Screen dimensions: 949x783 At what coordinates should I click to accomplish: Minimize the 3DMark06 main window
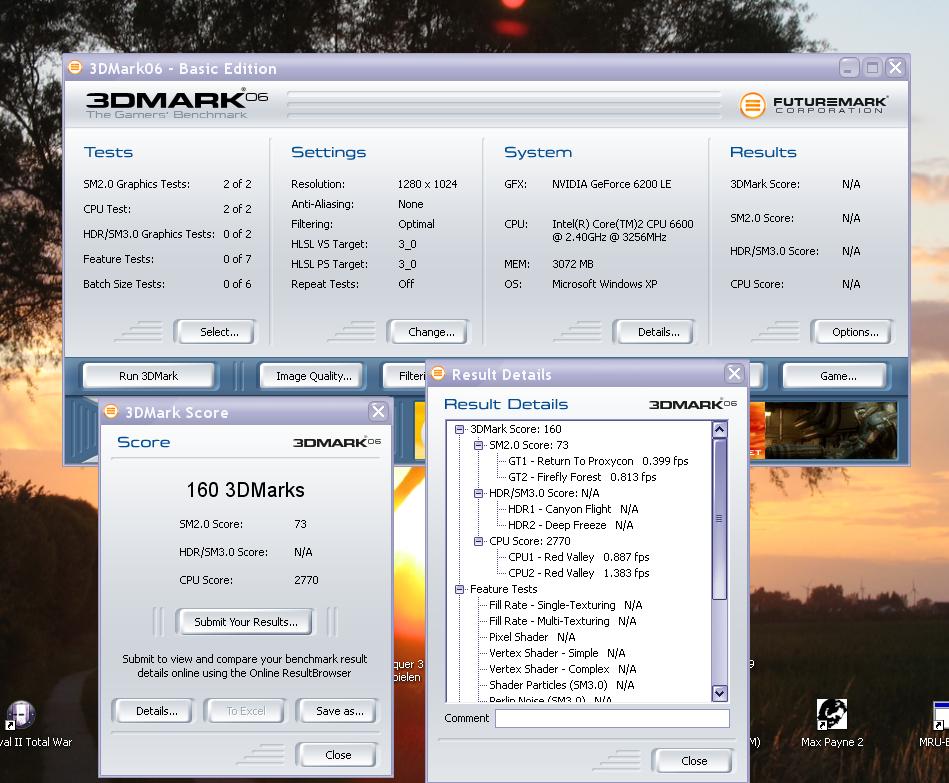[x=849, y=67]
